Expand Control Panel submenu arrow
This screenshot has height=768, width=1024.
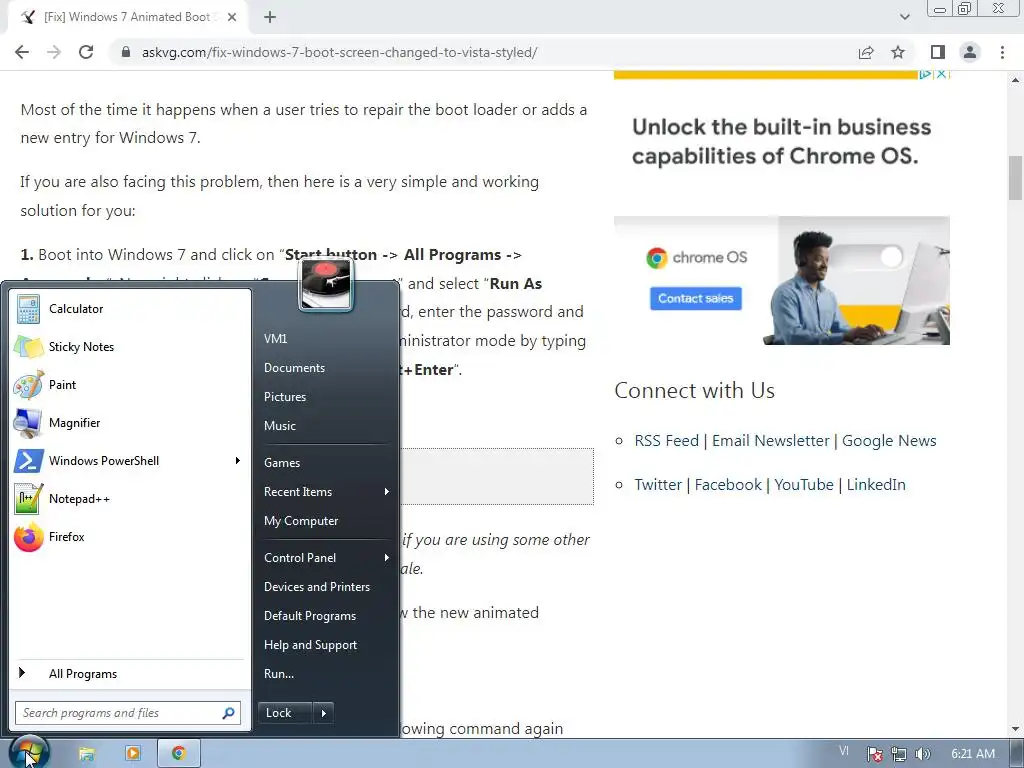pyautogui.click(x=387, y=557)
